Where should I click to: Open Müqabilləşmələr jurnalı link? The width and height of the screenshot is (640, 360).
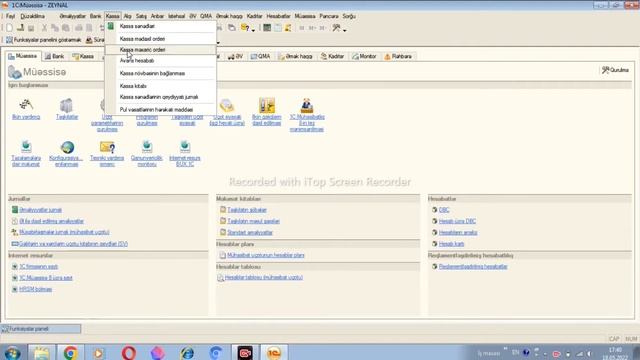64,232
